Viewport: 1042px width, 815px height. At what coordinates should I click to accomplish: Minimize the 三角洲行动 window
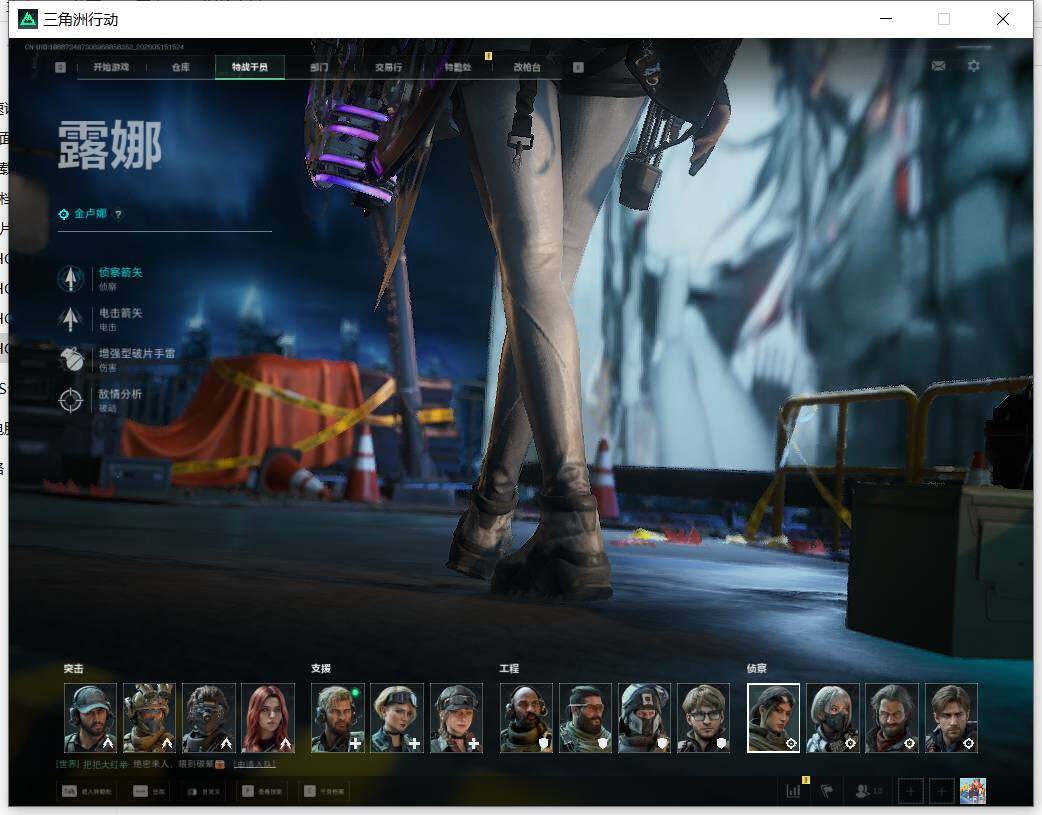point(886,19)
